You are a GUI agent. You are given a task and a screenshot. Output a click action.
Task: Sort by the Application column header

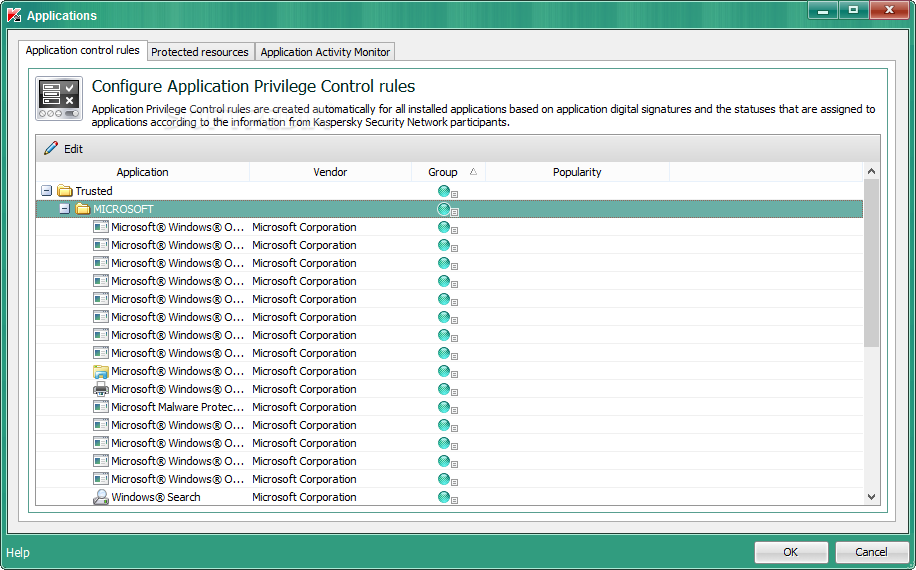pos(143,172)
